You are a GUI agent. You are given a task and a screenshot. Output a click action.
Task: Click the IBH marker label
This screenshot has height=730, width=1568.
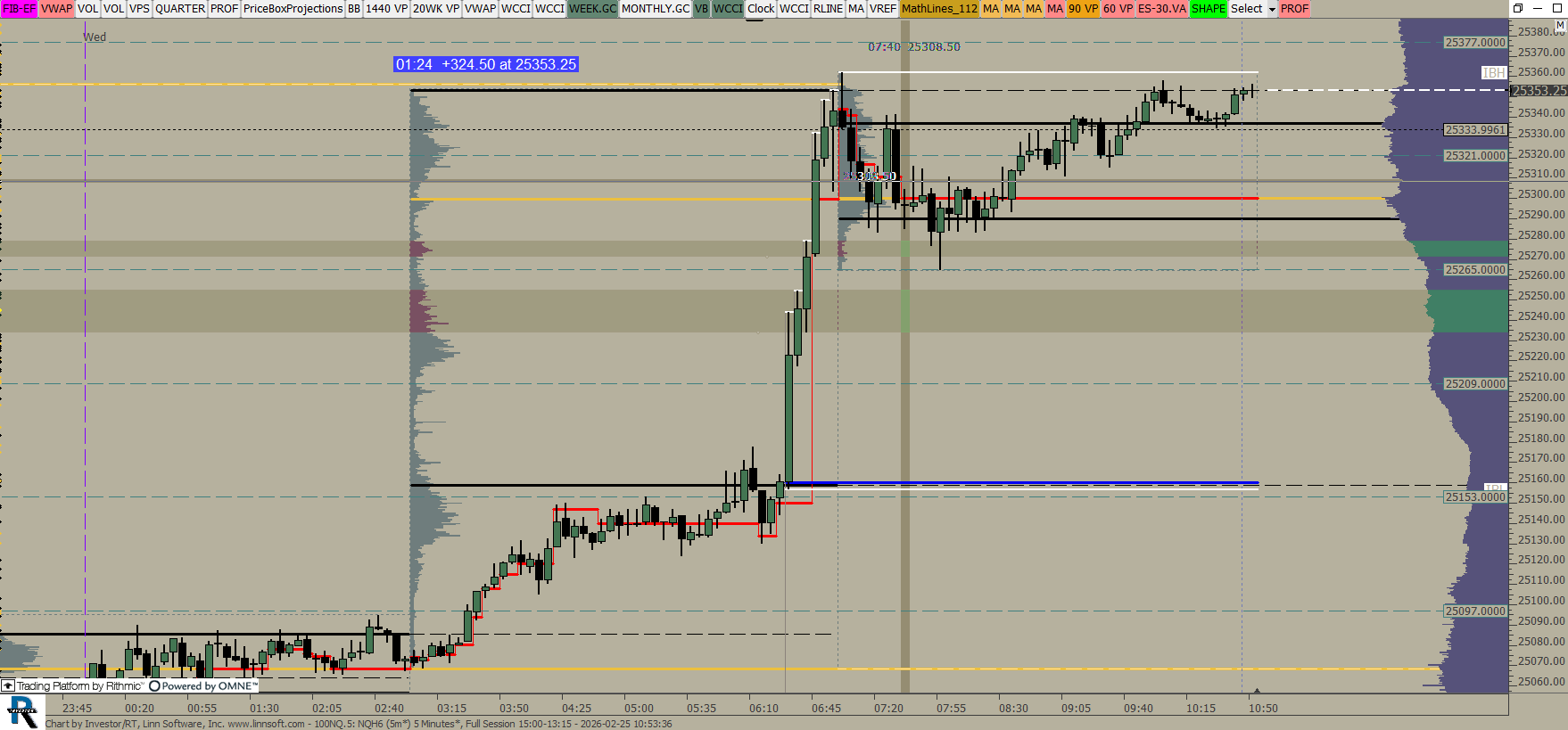point(1494,73)
